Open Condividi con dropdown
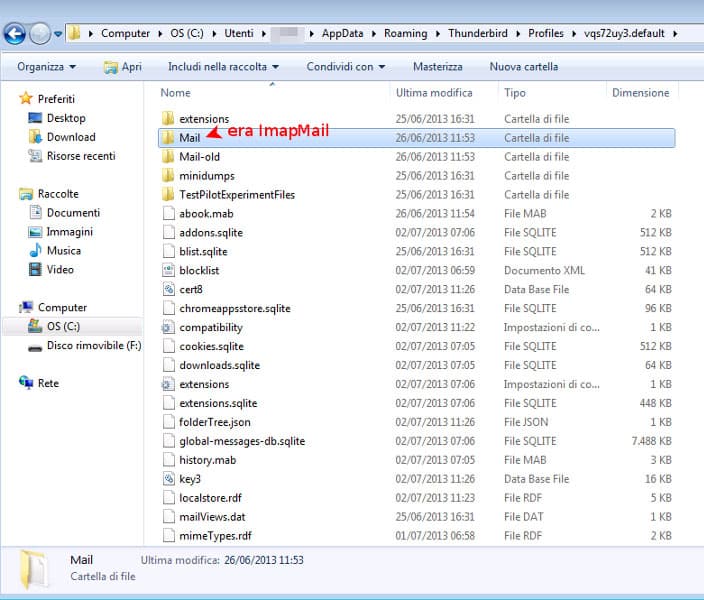The image size is (704, 600). tap(346, 67)
